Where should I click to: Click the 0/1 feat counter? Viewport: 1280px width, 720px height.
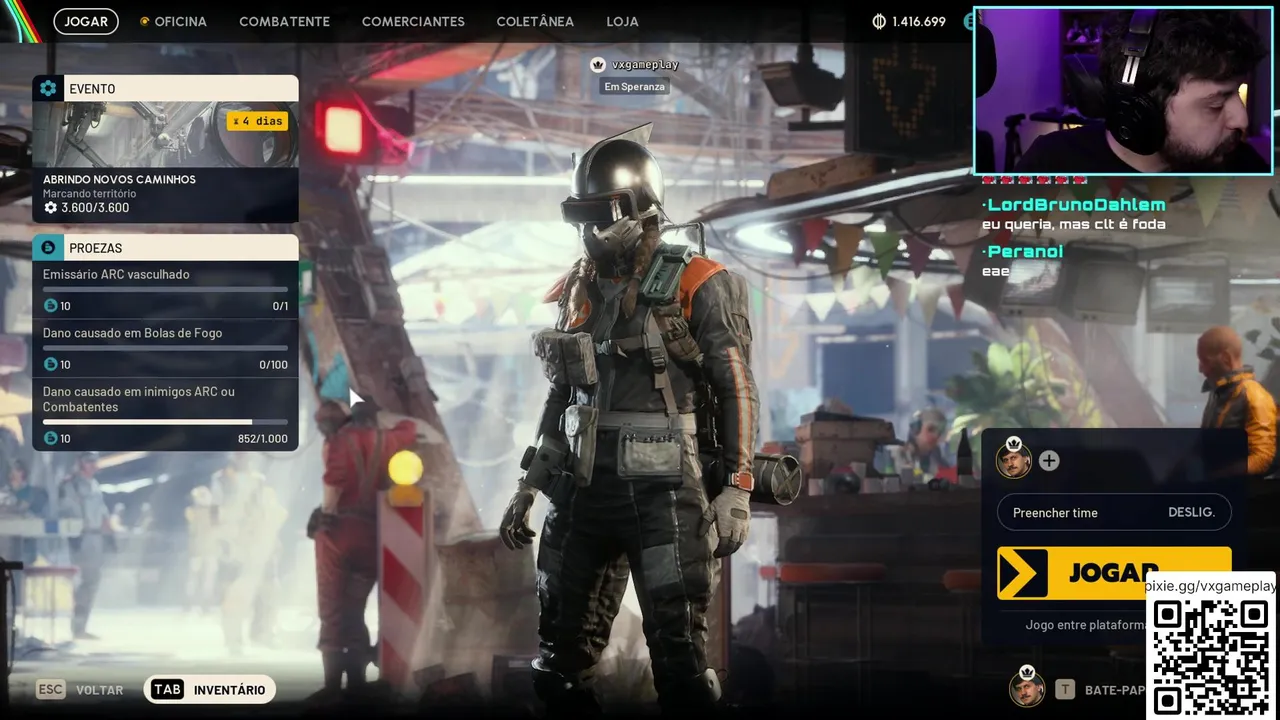click(x=280, y=306)
